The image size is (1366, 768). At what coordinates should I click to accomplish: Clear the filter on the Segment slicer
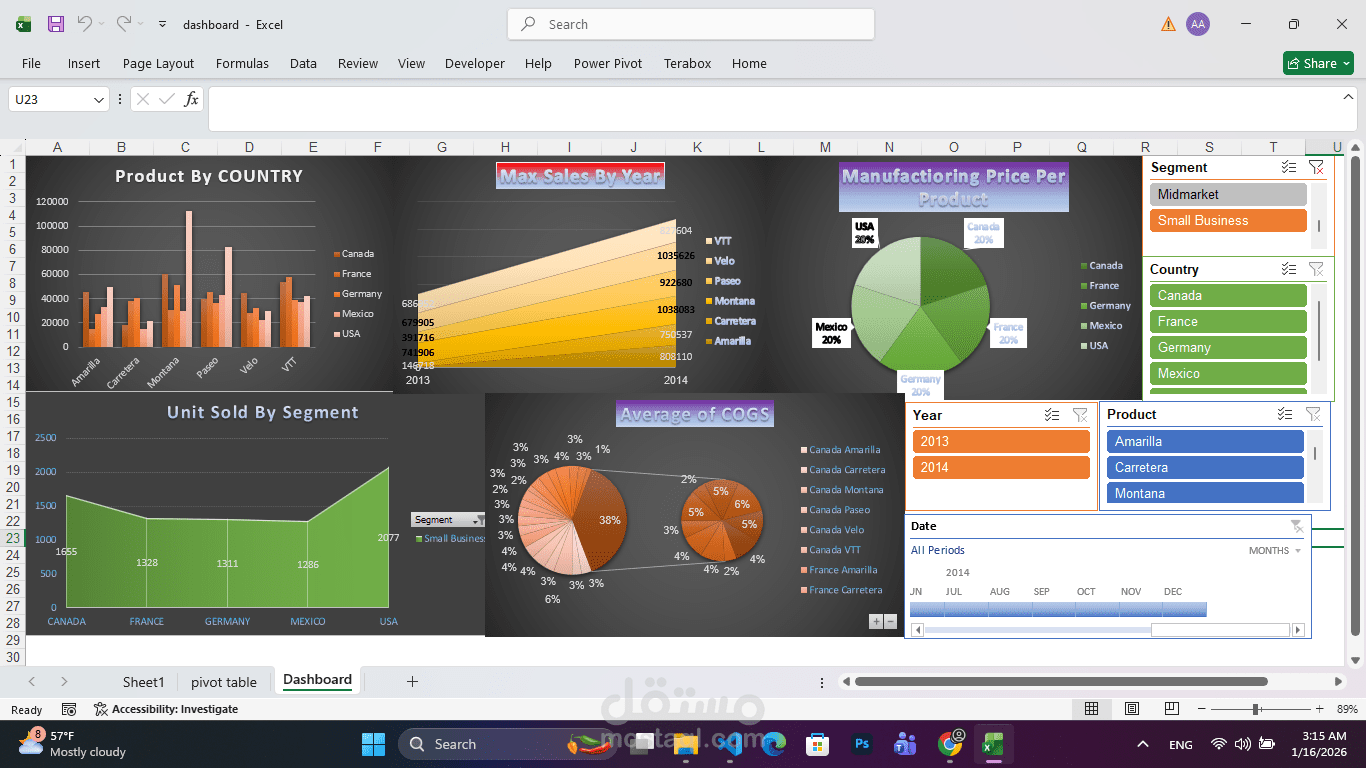[x=1317, y=167]
